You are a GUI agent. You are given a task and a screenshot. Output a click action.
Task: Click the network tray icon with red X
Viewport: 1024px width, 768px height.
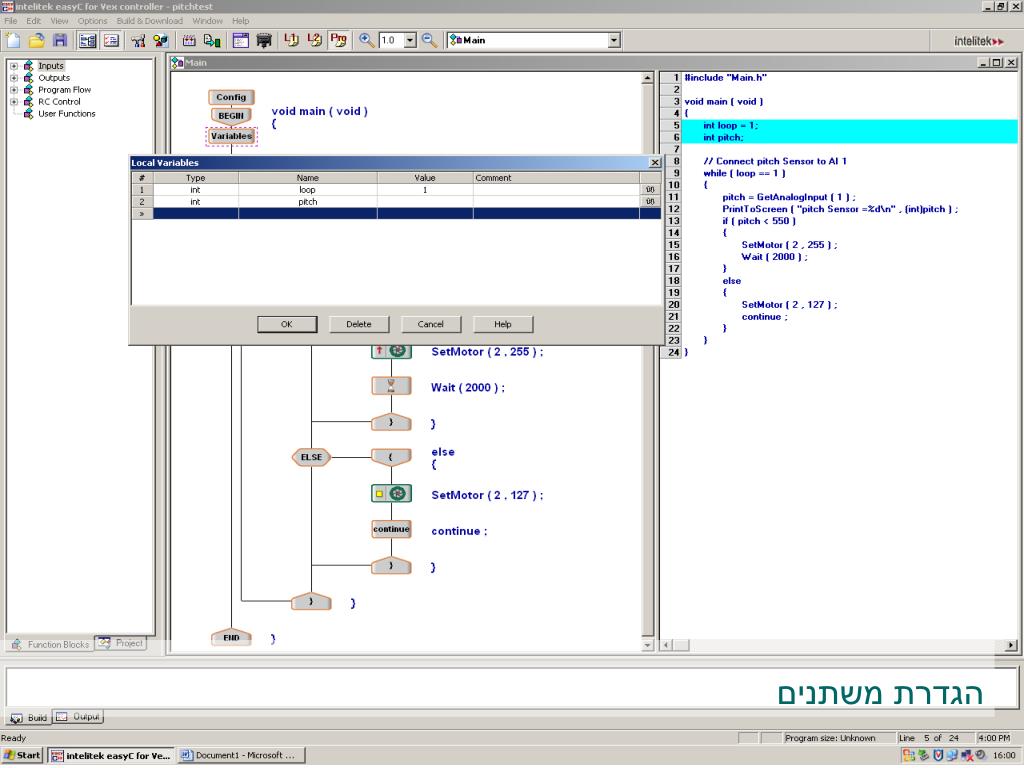click(x=967, y=756)
